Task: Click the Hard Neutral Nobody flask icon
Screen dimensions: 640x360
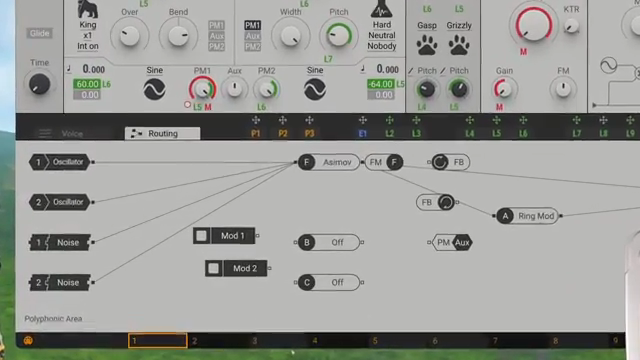Action: click(382, 9)
